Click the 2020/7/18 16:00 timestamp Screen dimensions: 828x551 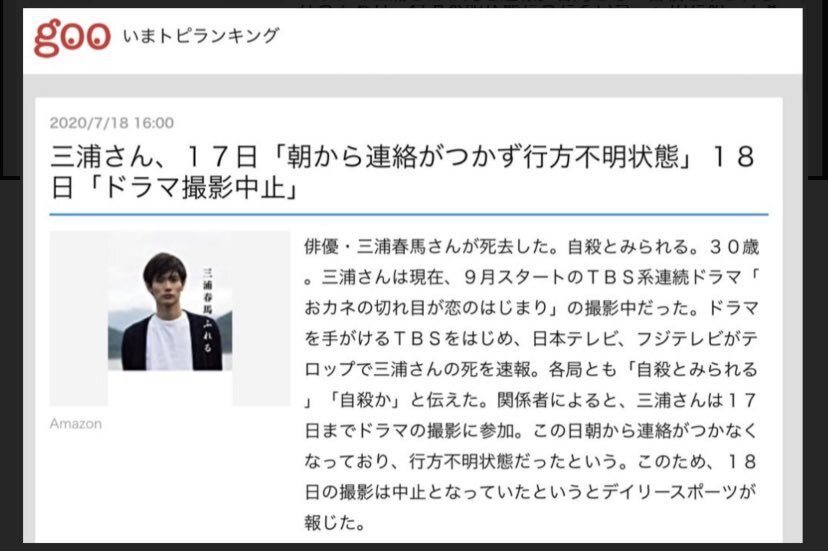[x=112, y=123]
